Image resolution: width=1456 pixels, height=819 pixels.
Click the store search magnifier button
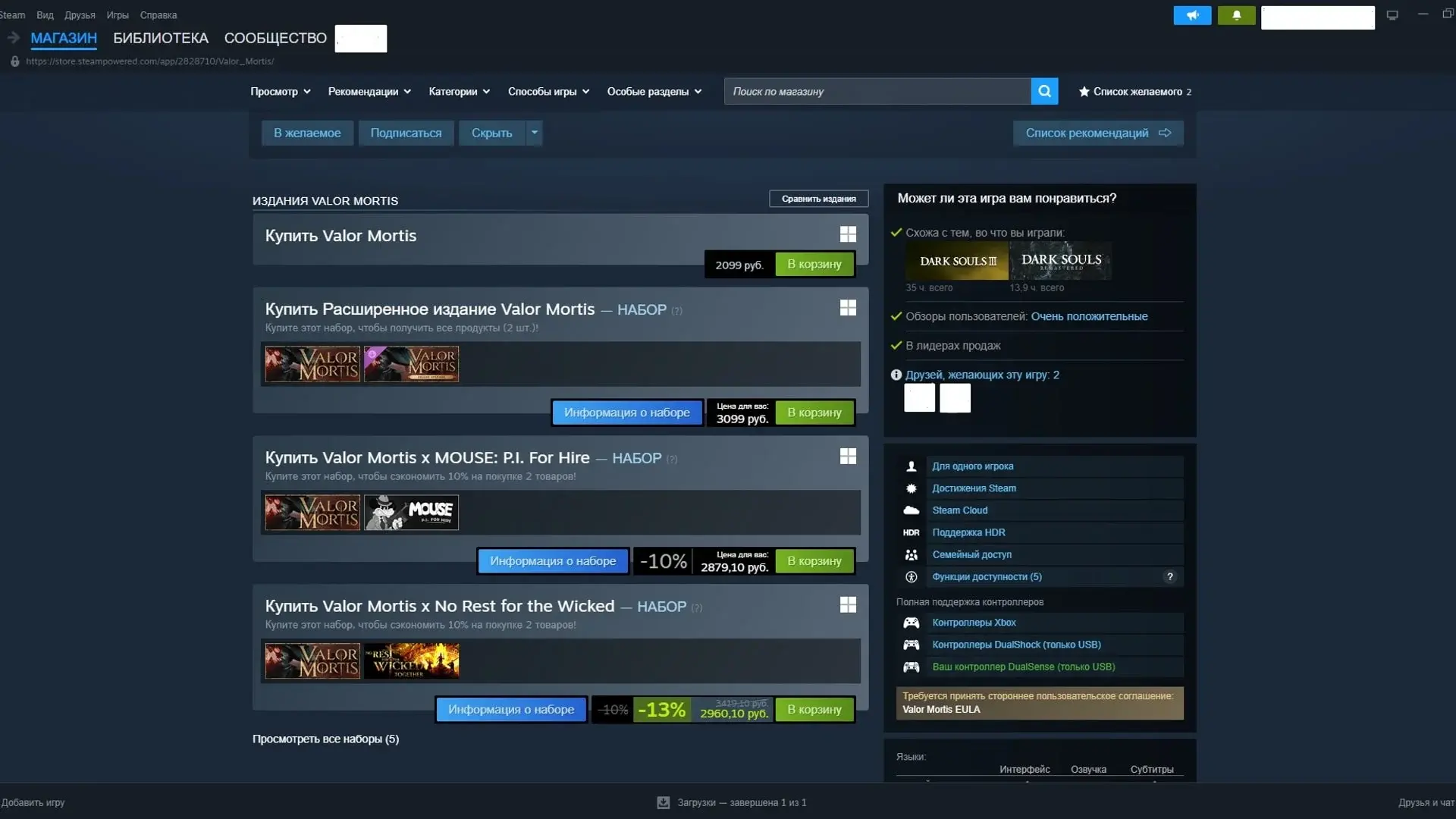[1044, 91]
